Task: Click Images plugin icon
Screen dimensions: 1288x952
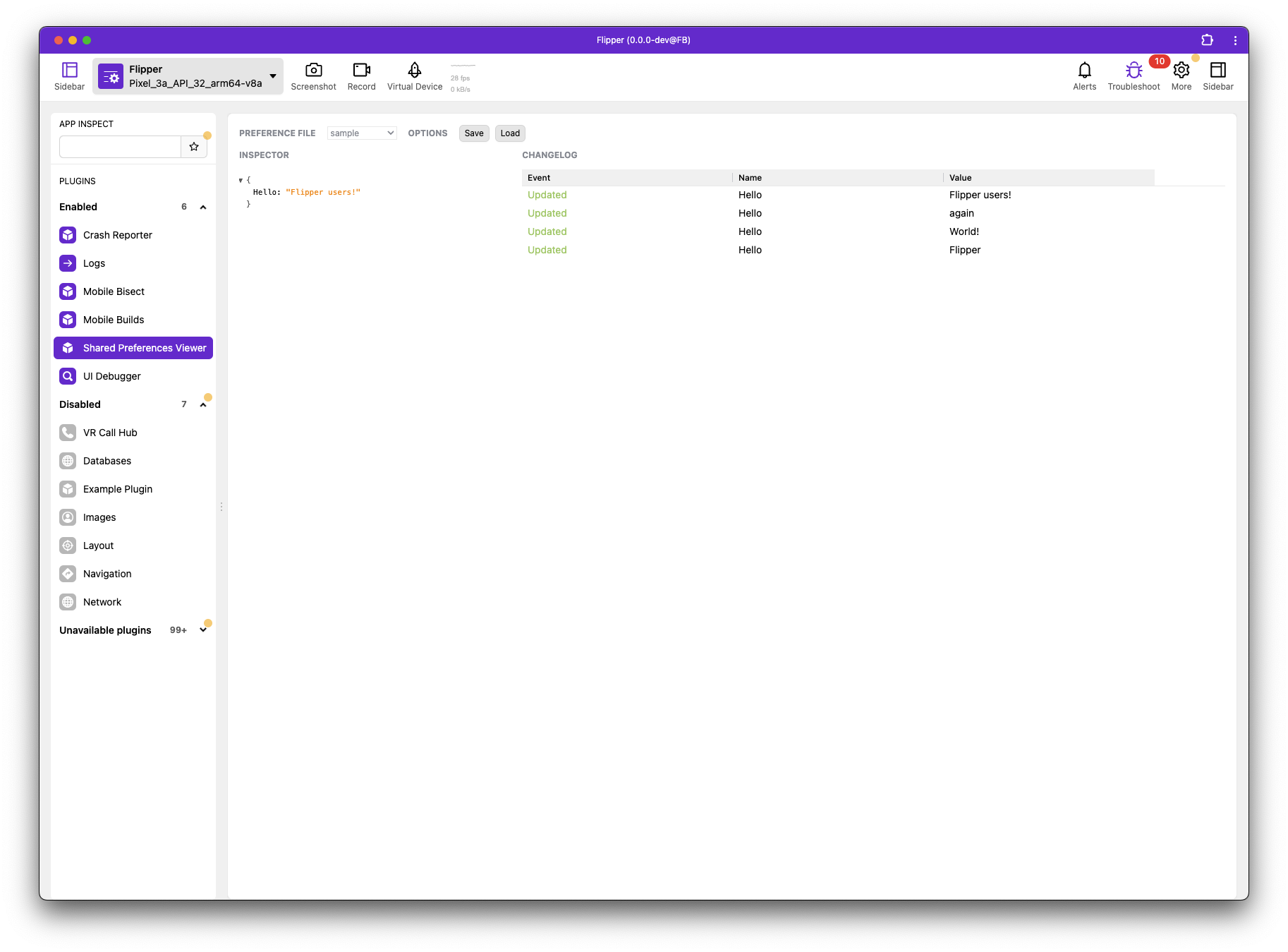Action: (68, 517)
